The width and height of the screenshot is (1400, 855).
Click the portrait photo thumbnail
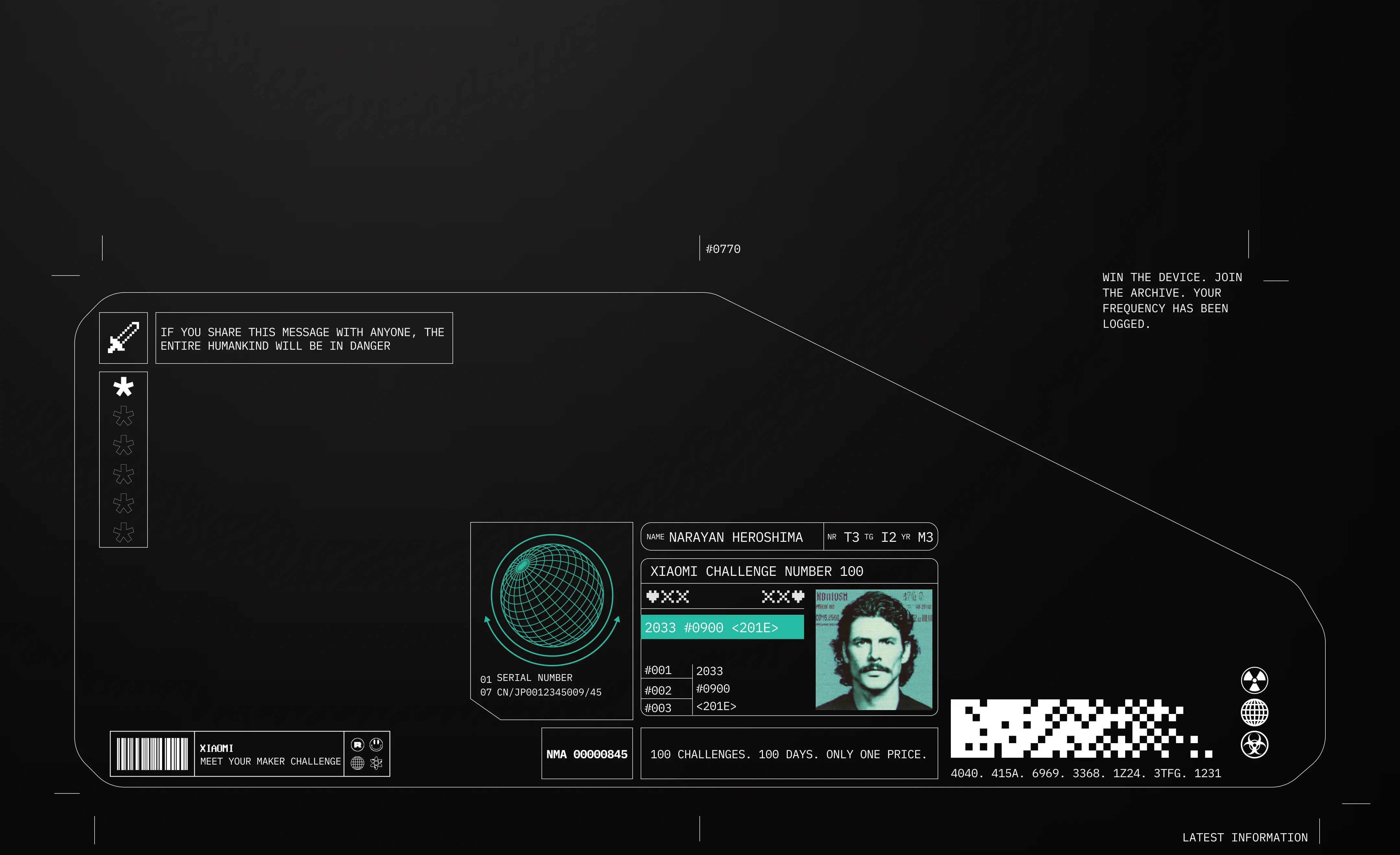click(x=874, y=650)
